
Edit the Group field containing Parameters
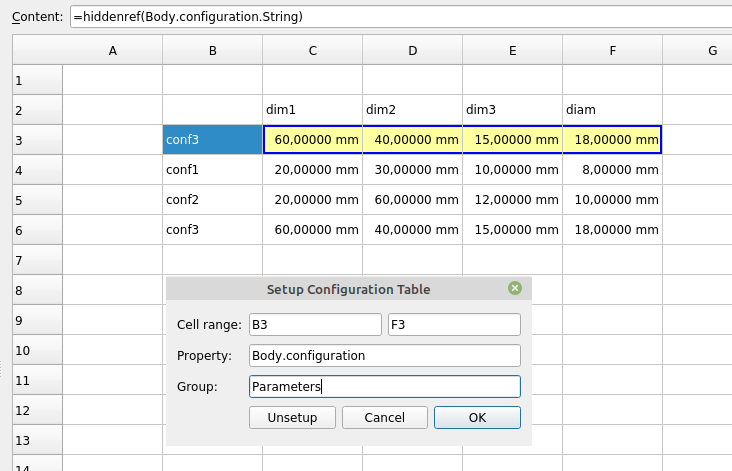pos(384,387)
